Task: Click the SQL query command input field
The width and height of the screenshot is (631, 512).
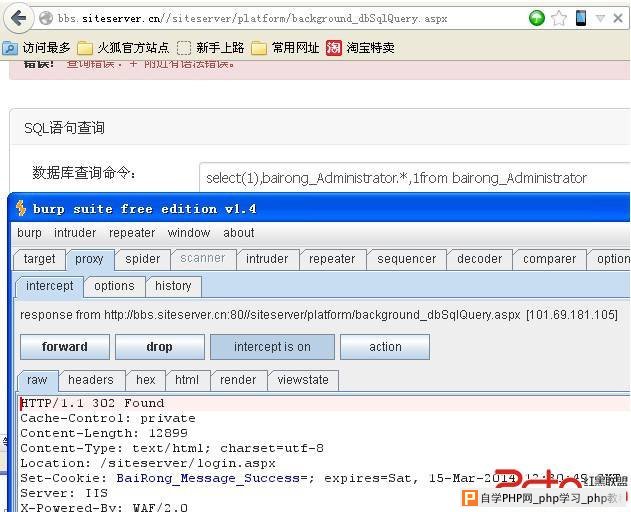Action: [414, 178]
